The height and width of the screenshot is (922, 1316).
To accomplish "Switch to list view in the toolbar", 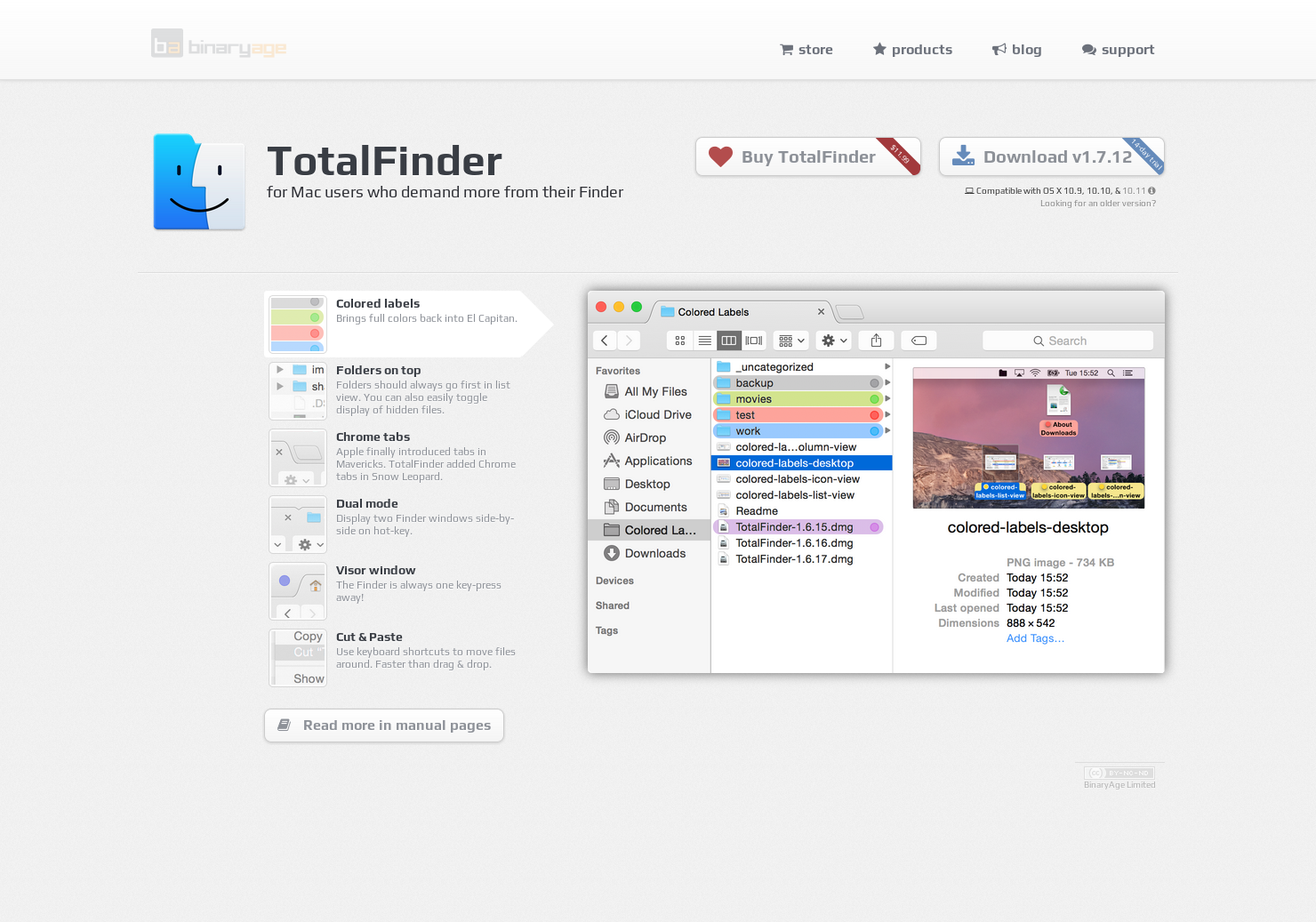I will [x=704, y=340].
